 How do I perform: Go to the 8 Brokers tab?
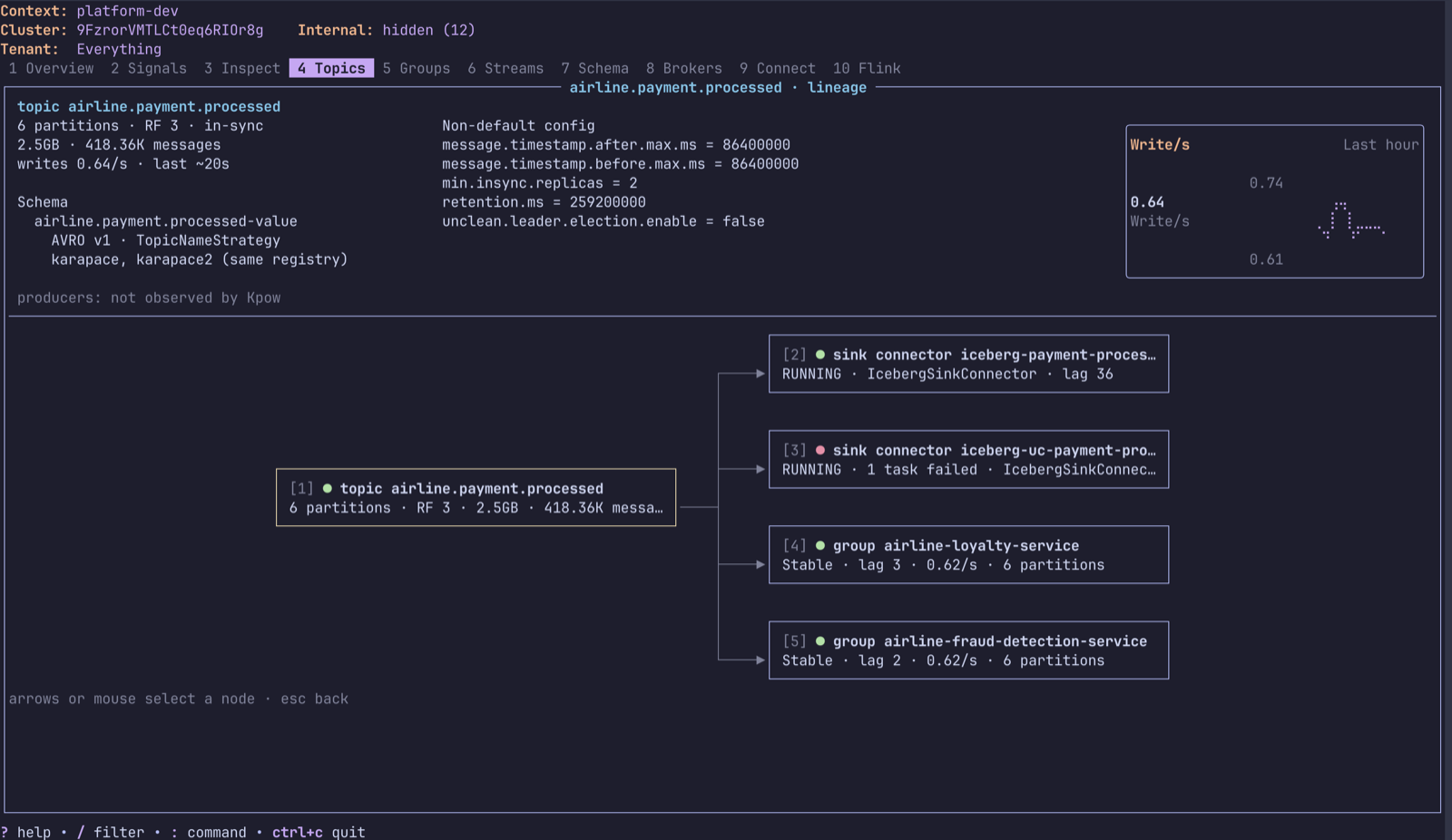pyautogui.click(x=684, y=68)
